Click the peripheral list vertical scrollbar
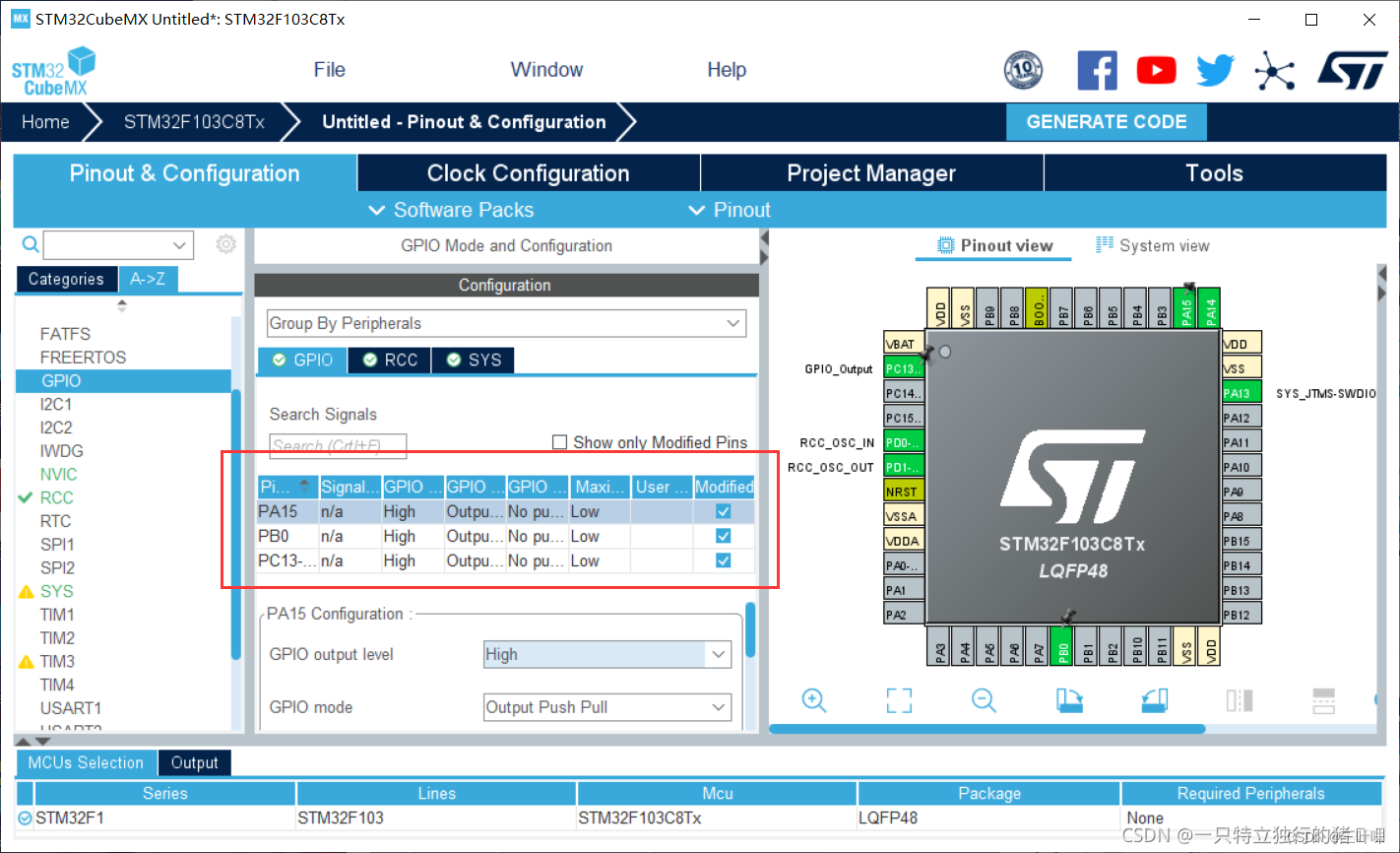The image size is (1400, 853). coord(236,524)
